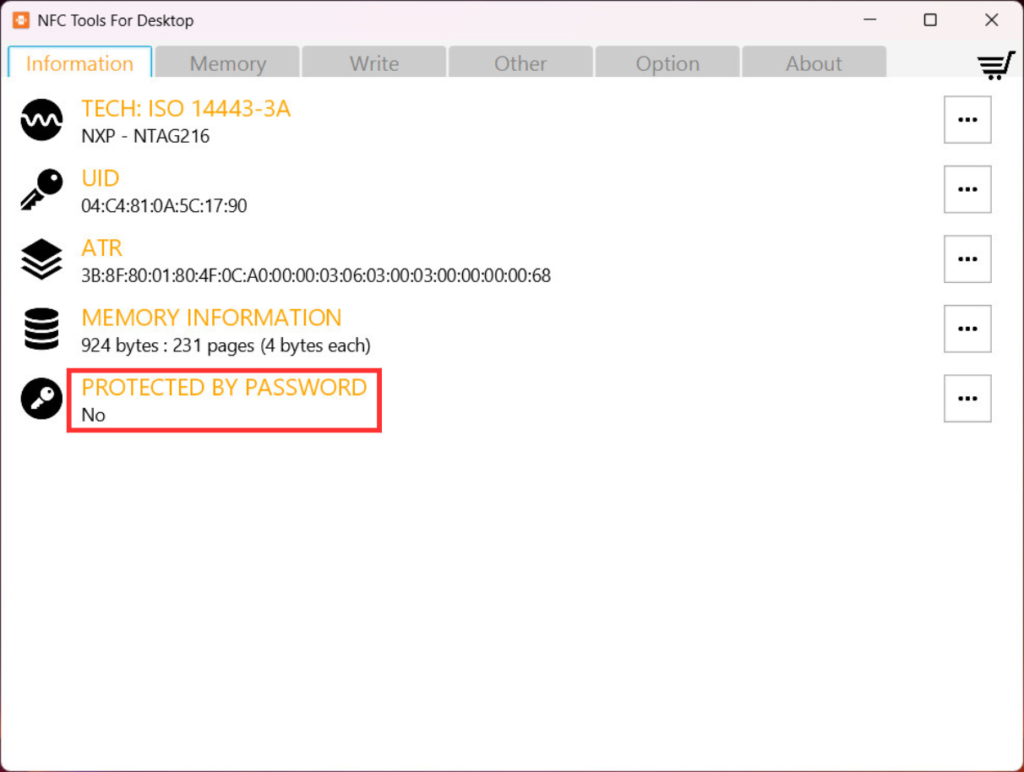Click the round key icon for password protection

pos(41,400)
